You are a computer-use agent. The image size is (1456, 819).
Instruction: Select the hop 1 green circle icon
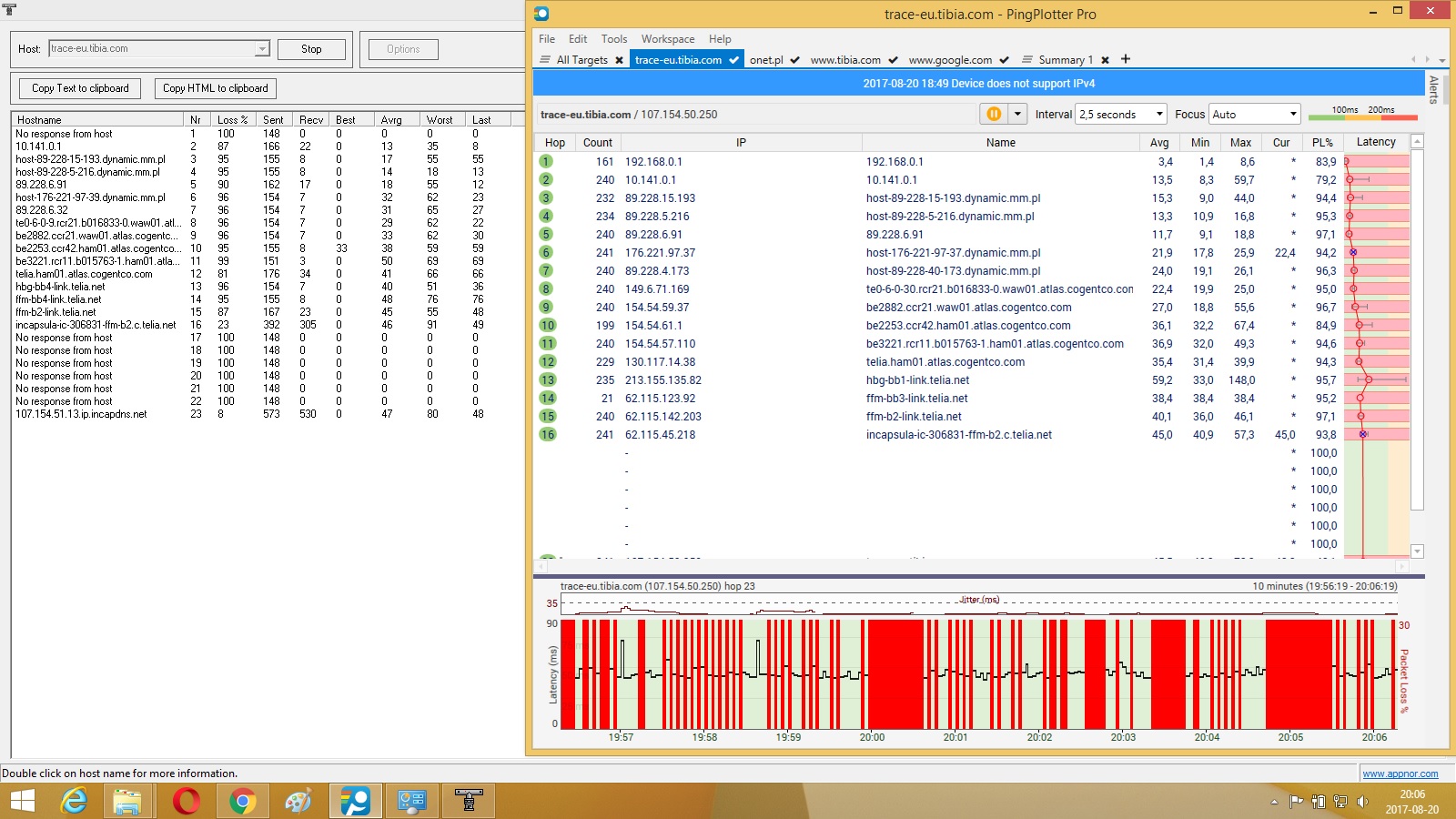[546, 161]
